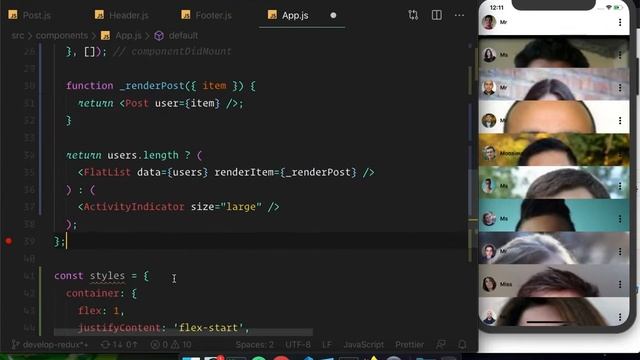Click the 'flex: 1' style line
Viewport: 640px width, 360px height.
click(x=101, y=311)
